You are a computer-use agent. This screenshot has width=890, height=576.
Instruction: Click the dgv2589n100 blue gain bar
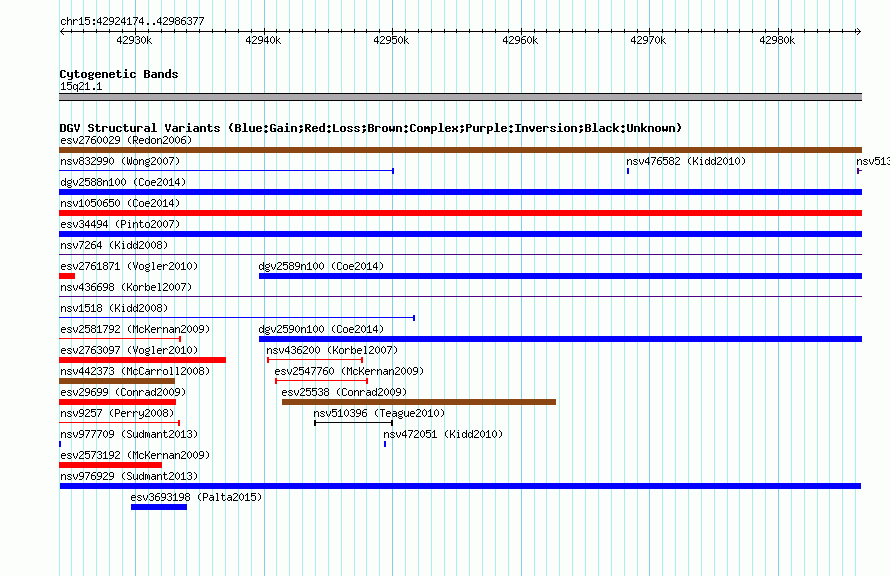pyautogui.click(x=560, y=276)
